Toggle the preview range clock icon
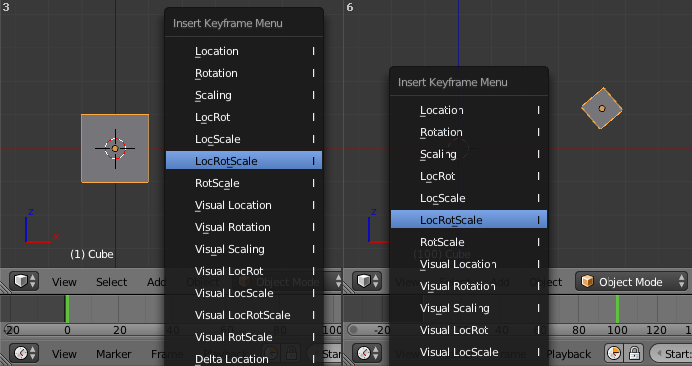This screenshot has width=692, height=366. click(x=614, y=353)
